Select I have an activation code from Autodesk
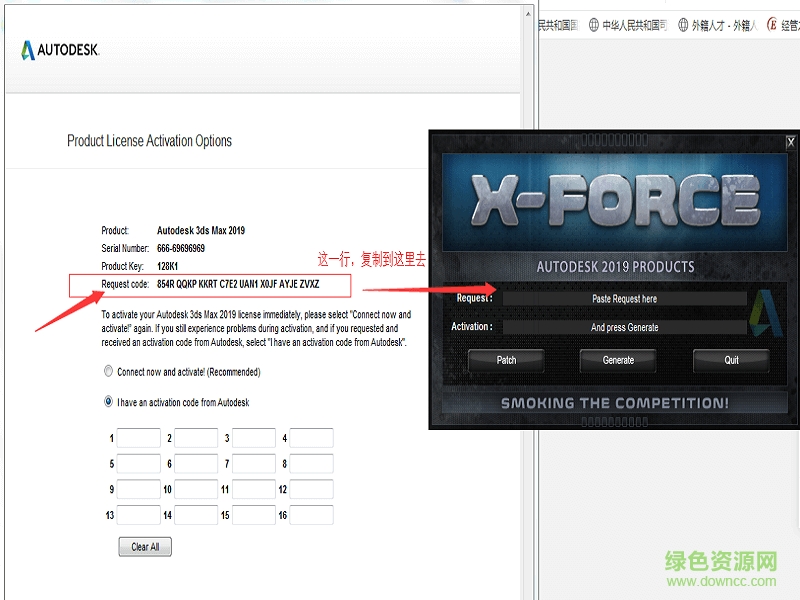The image size is (800, 600). (x=108, y=402)
